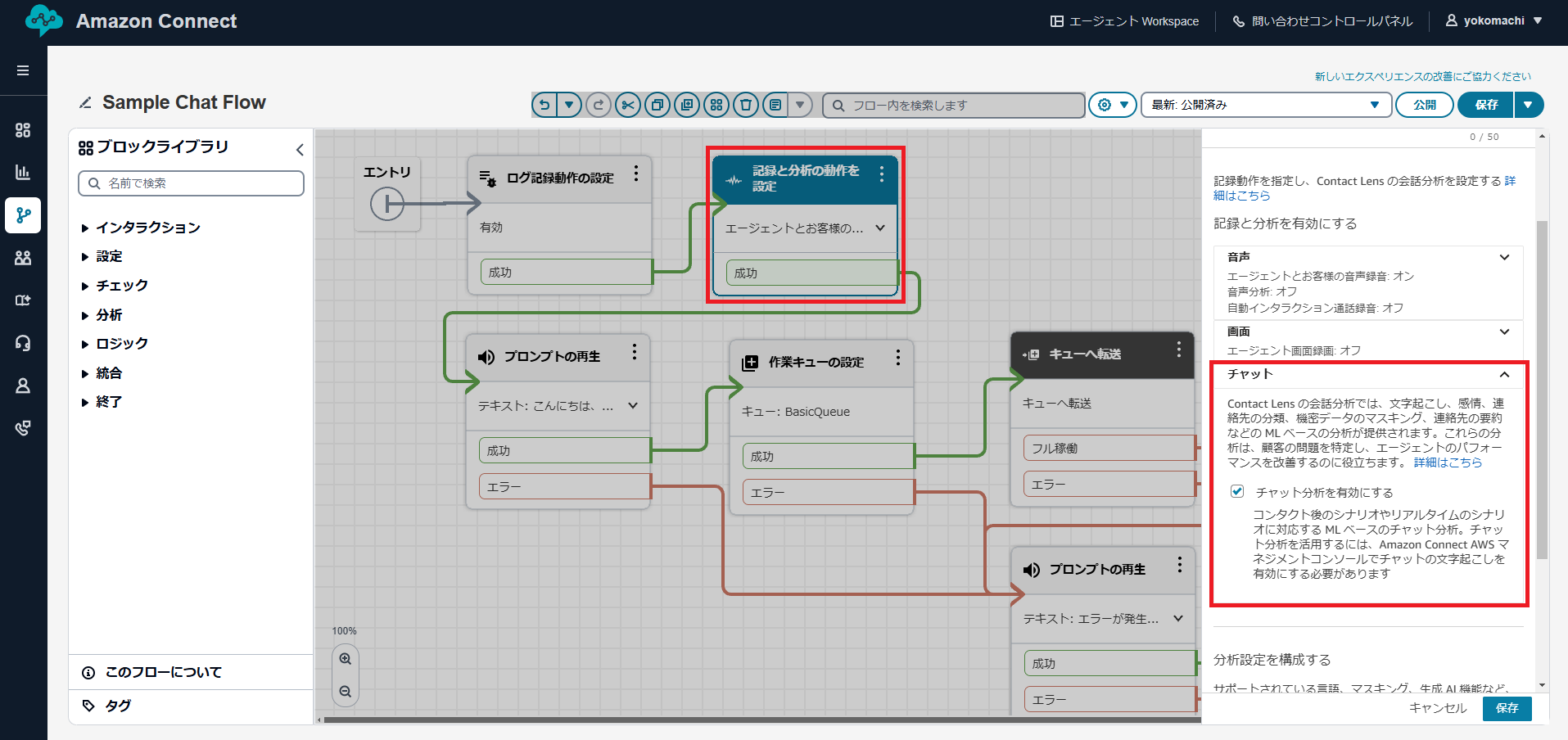
Task: Click the block name search field
Action: [x=191, y=183]
